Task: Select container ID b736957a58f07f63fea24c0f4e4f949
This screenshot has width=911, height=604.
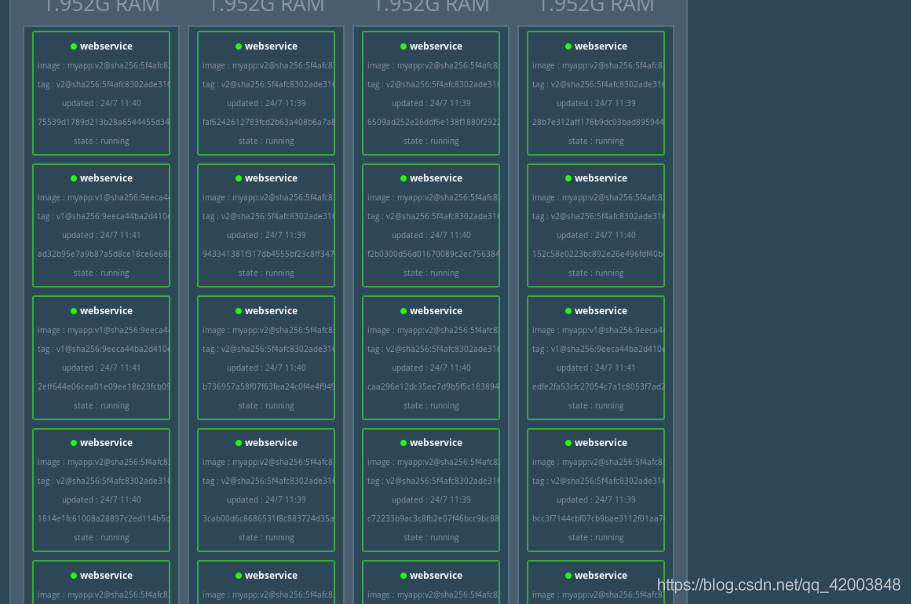Action: coord(268,386)
